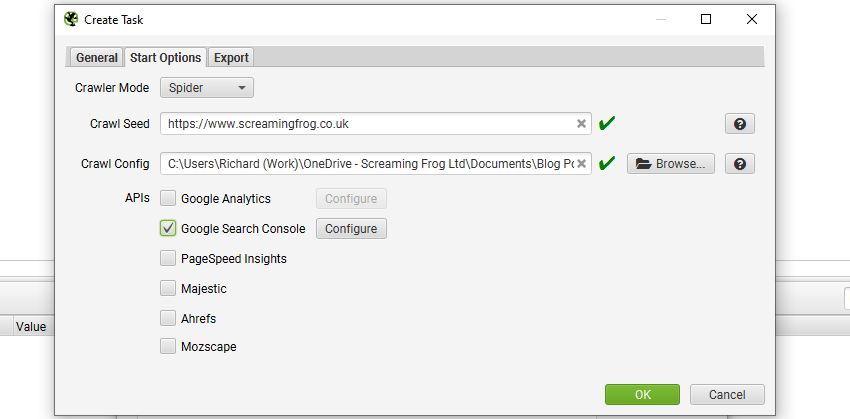Image resolution: width=850 pixels, height=419 pixels.
Task: Enable the Google Analytics checkbox
Action: click(x=168, y=198)
